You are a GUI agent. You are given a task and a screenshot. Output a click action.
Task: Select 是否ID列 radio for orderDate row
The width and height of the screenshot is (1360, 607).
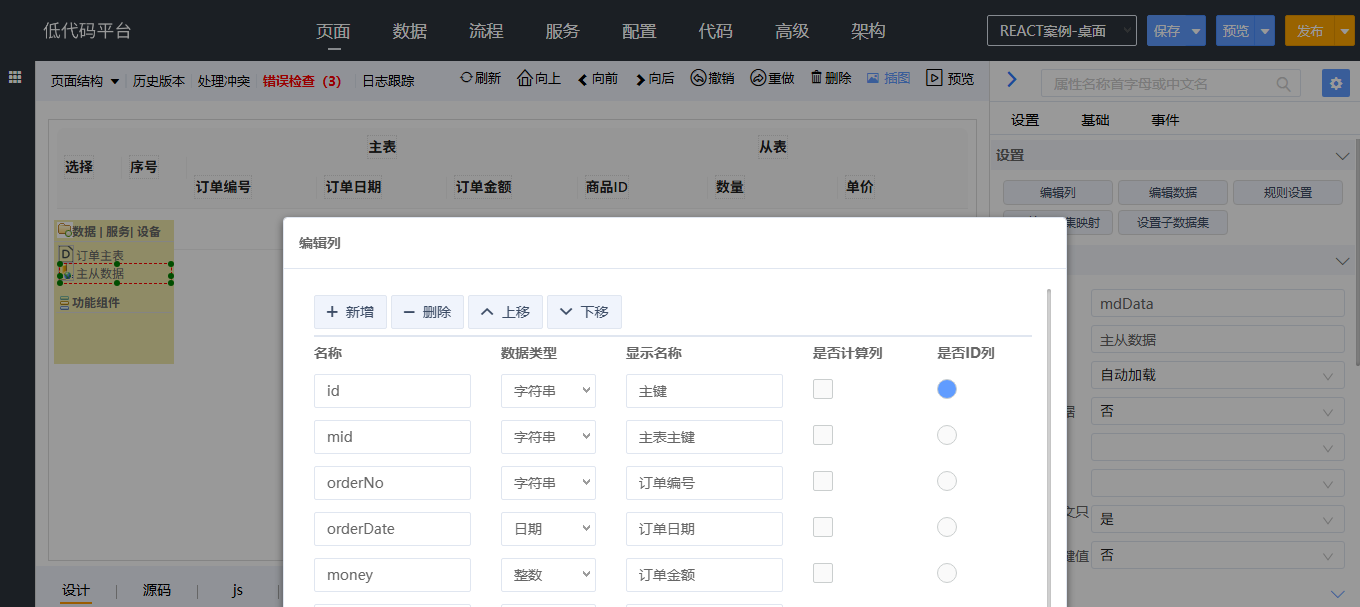click(947, 527)
